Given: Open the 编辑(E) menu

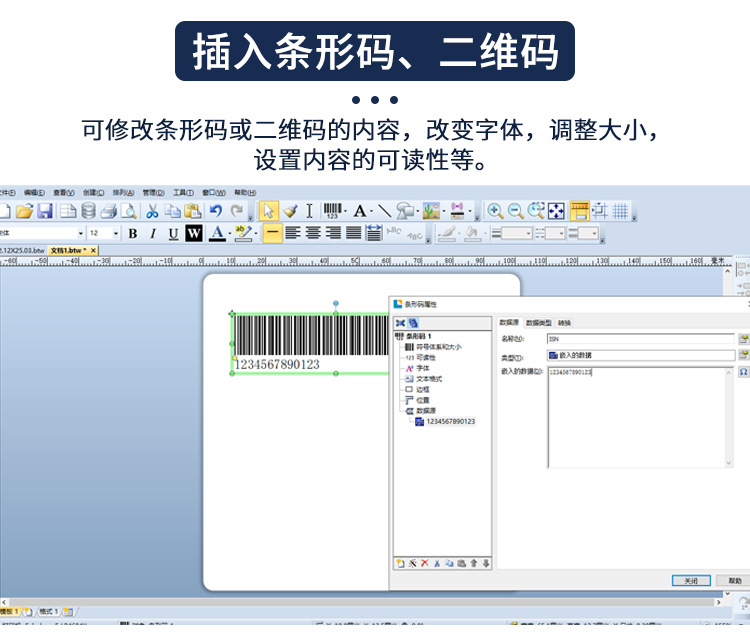Looking at the screenshot, I should [34, 192].
